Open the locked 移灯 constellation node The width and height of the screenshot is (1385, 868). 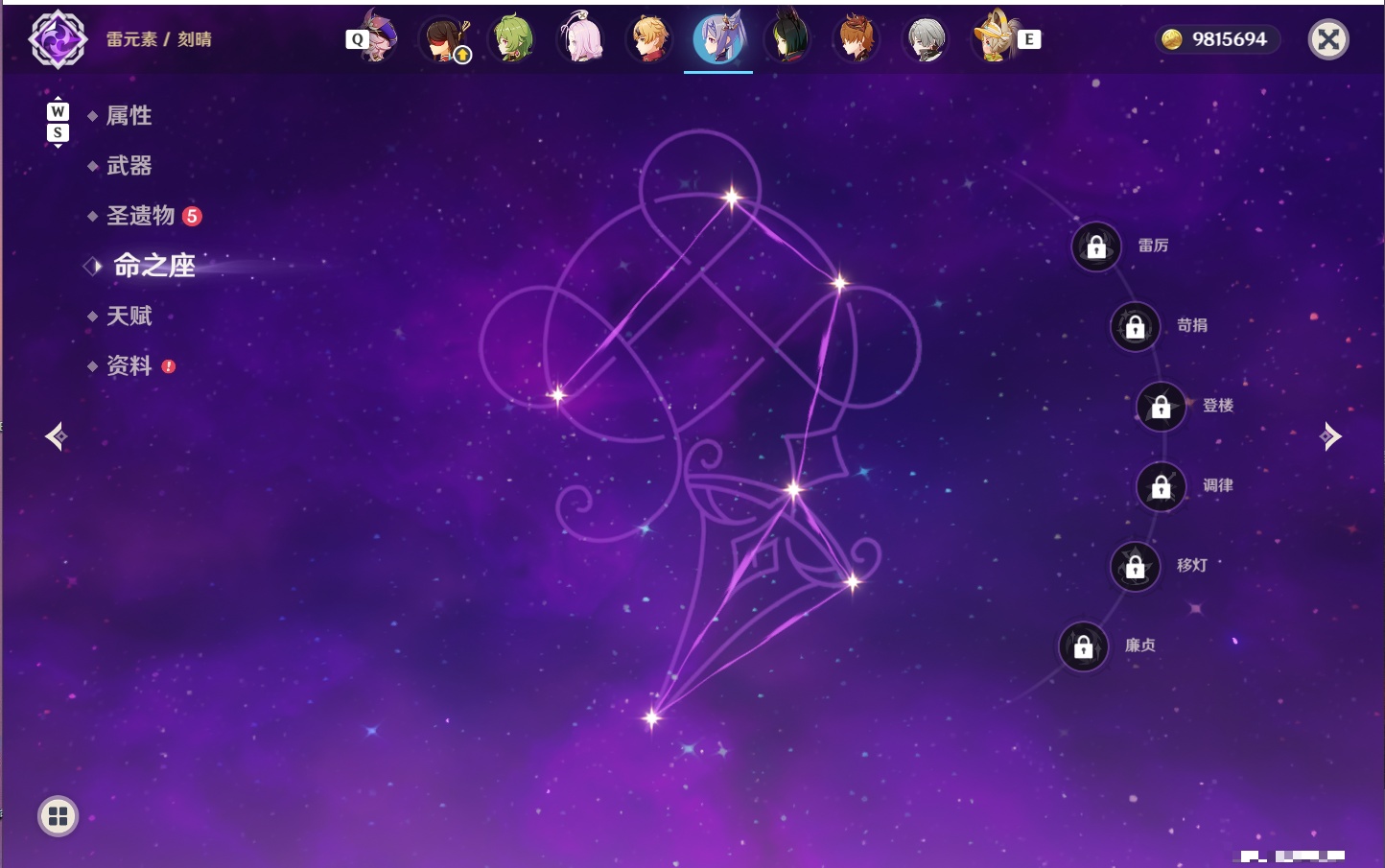[x=1136, y=567]
